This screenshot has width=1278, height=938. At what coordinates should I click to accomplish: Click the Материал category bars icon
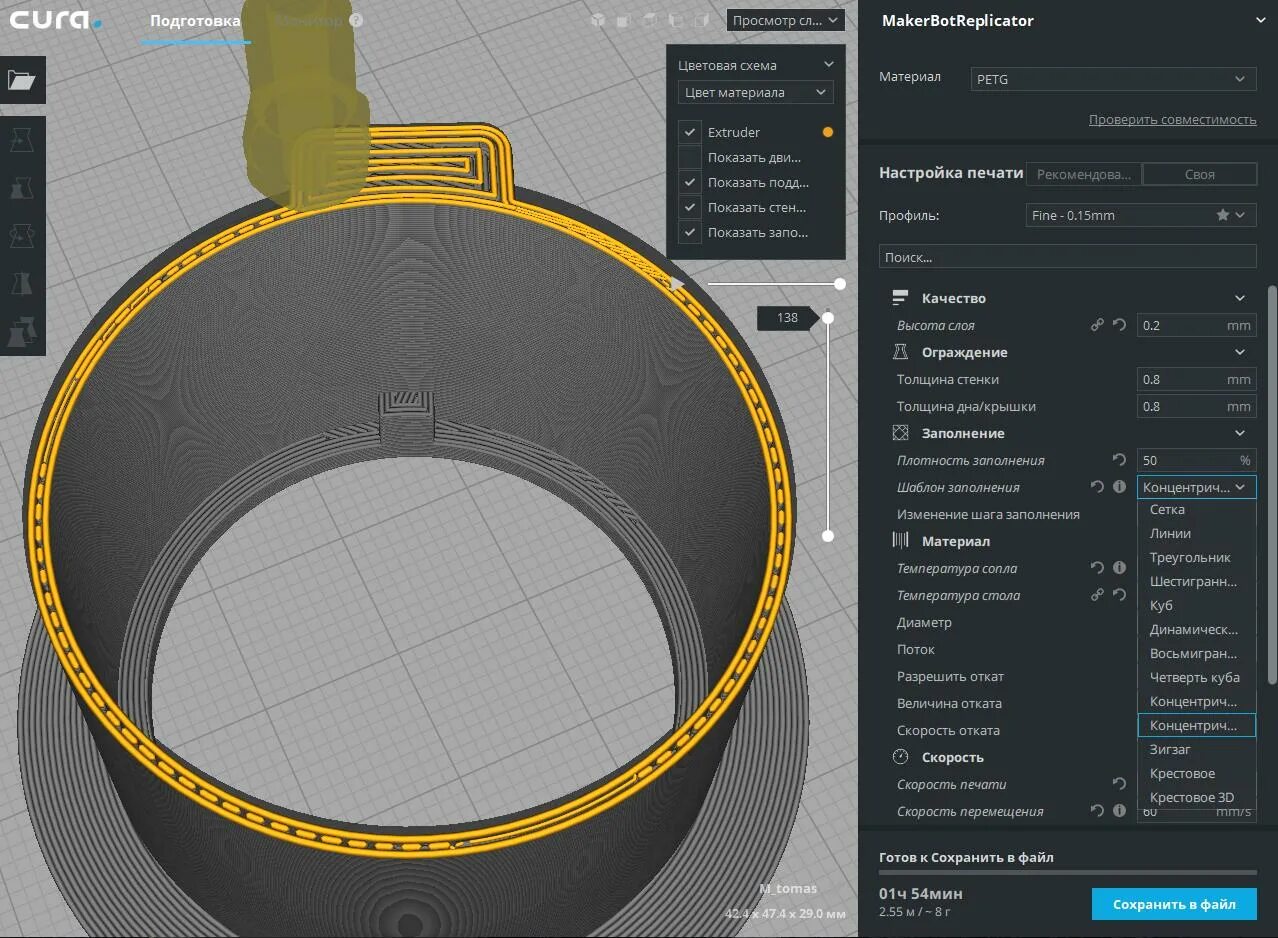900,541
